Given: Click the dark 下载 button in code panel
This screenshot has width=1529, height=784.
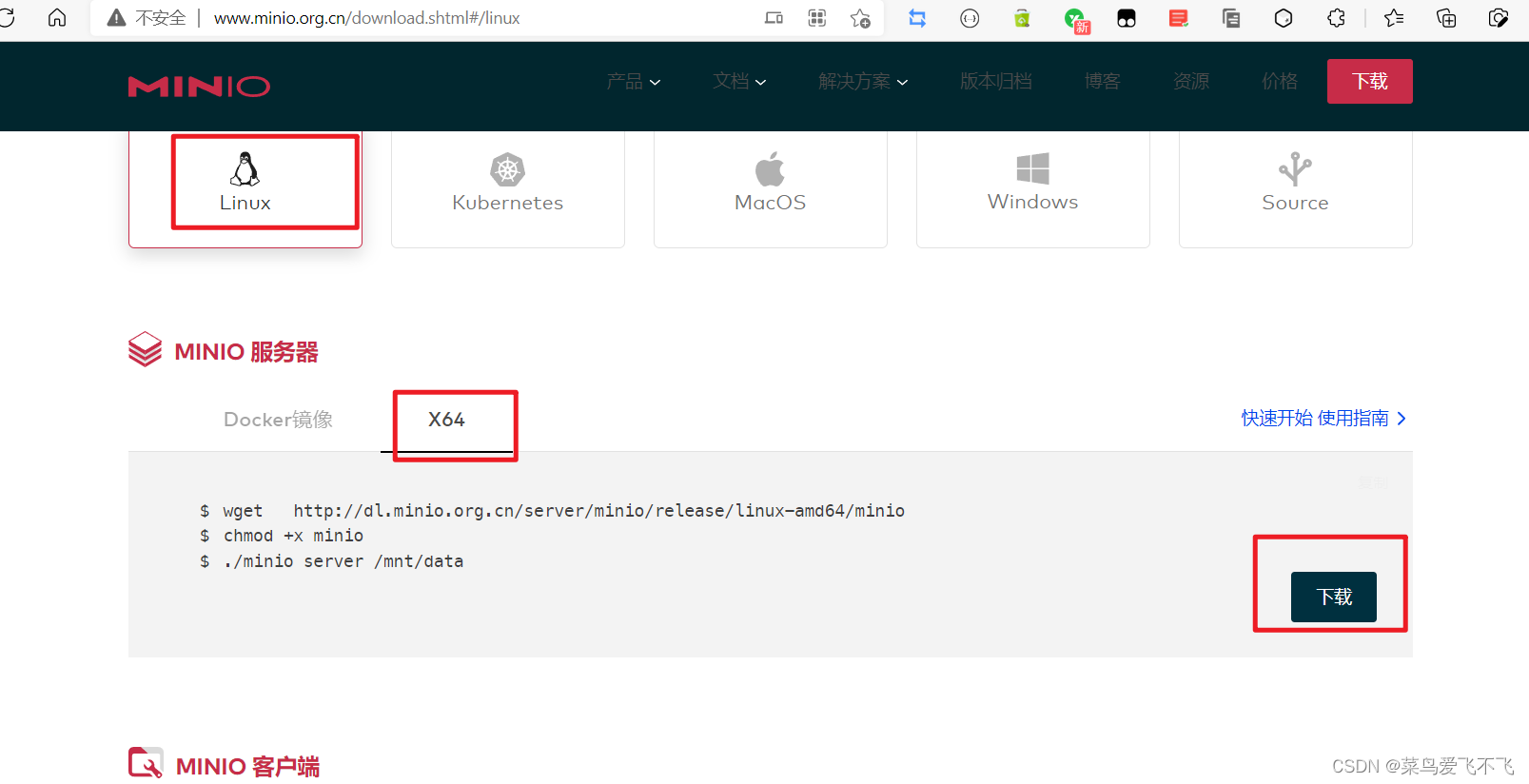Looking at the screenshot, I should 1334,597.
